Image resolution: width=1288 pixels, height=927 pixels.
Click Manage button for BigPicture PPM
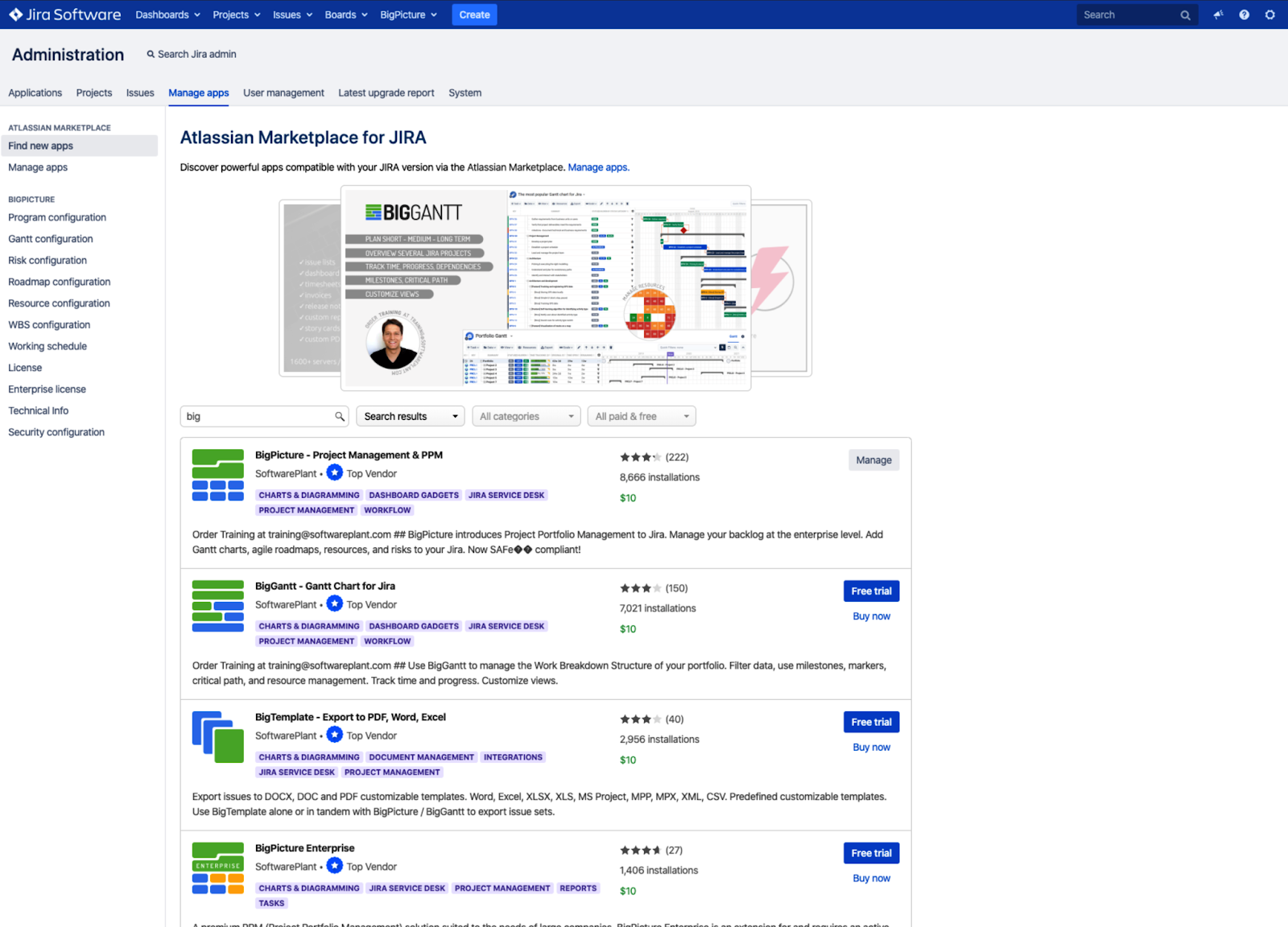pyautogui.click(x=873, y=460)
